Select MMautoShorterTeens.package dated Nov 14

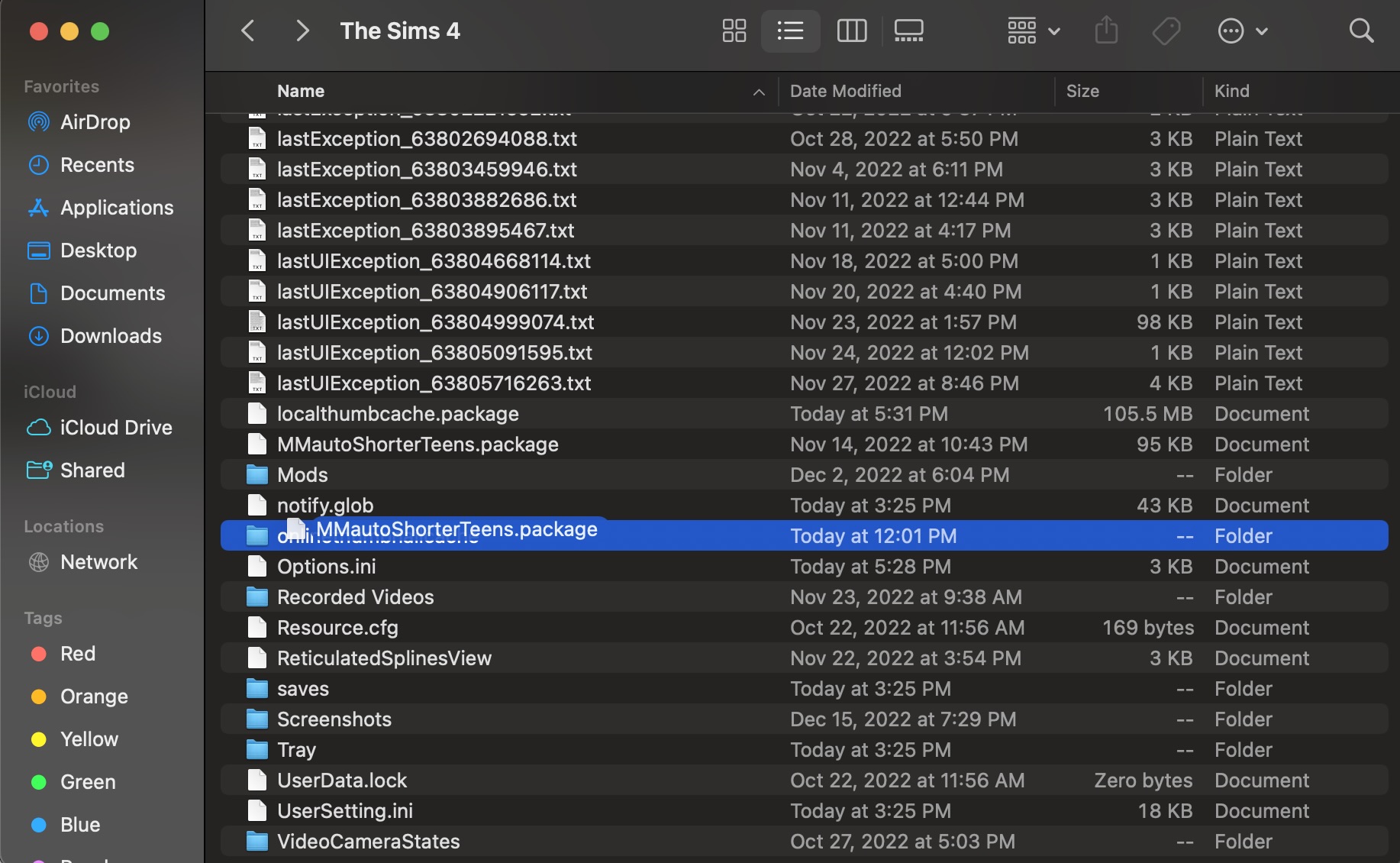804,444
